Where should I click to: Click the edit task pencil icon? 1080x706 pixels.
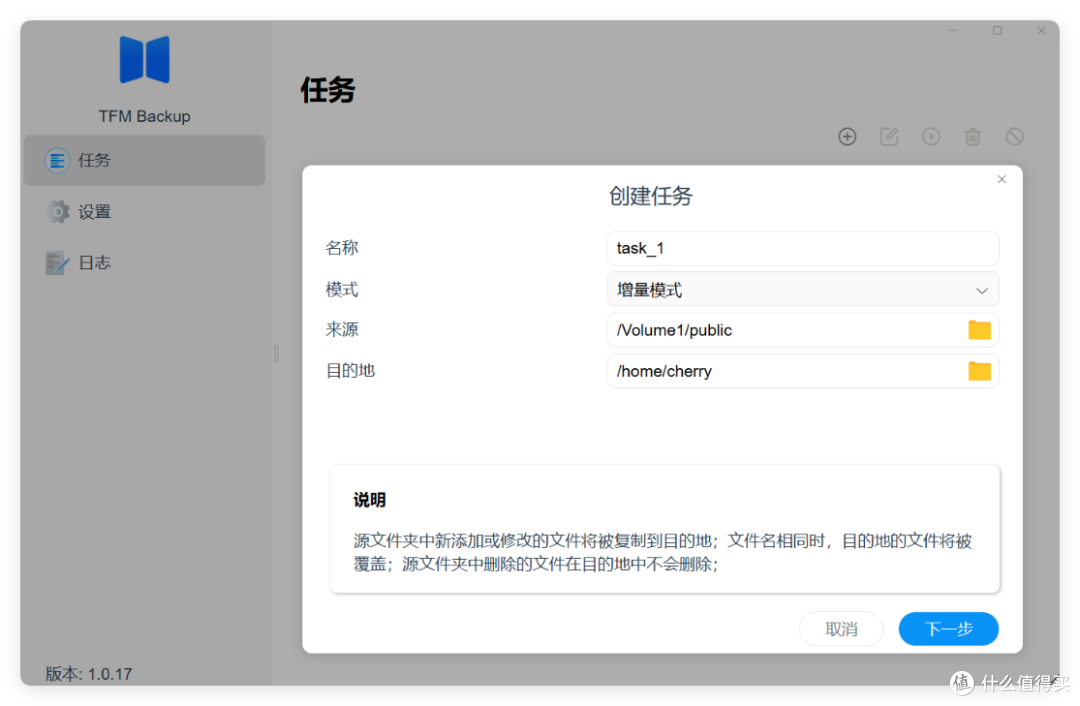889,136
